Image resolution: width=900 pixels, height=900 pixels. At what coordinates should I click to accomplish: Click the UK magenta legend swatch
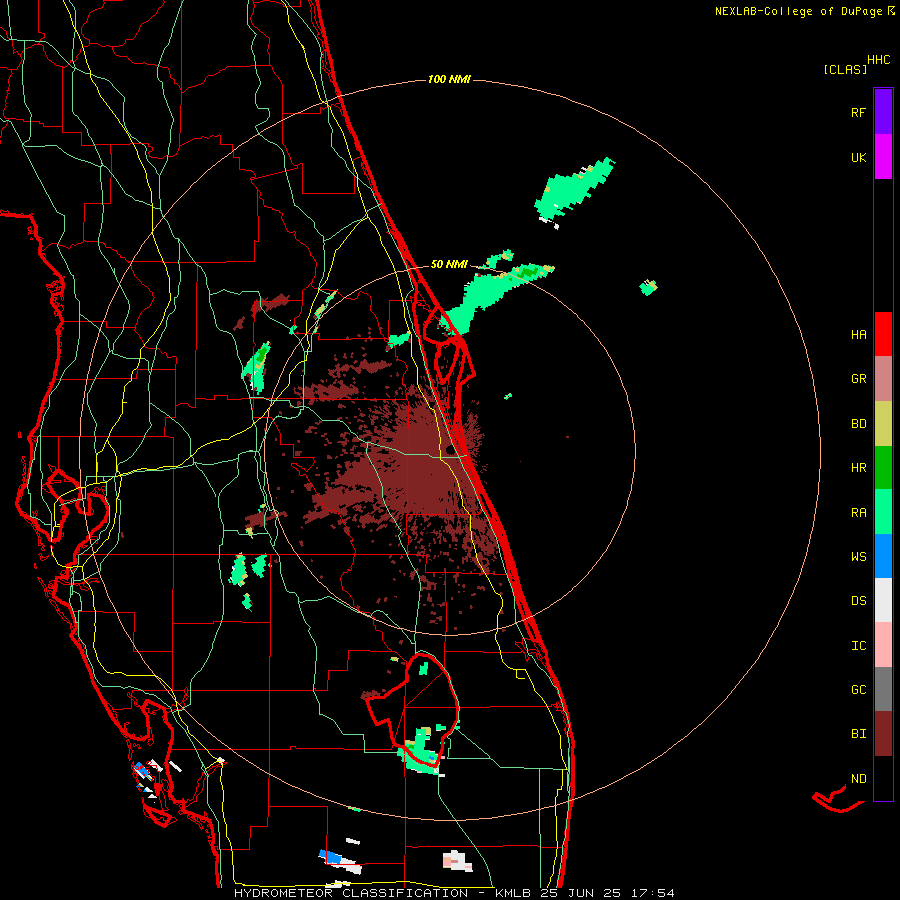[883, 157]
